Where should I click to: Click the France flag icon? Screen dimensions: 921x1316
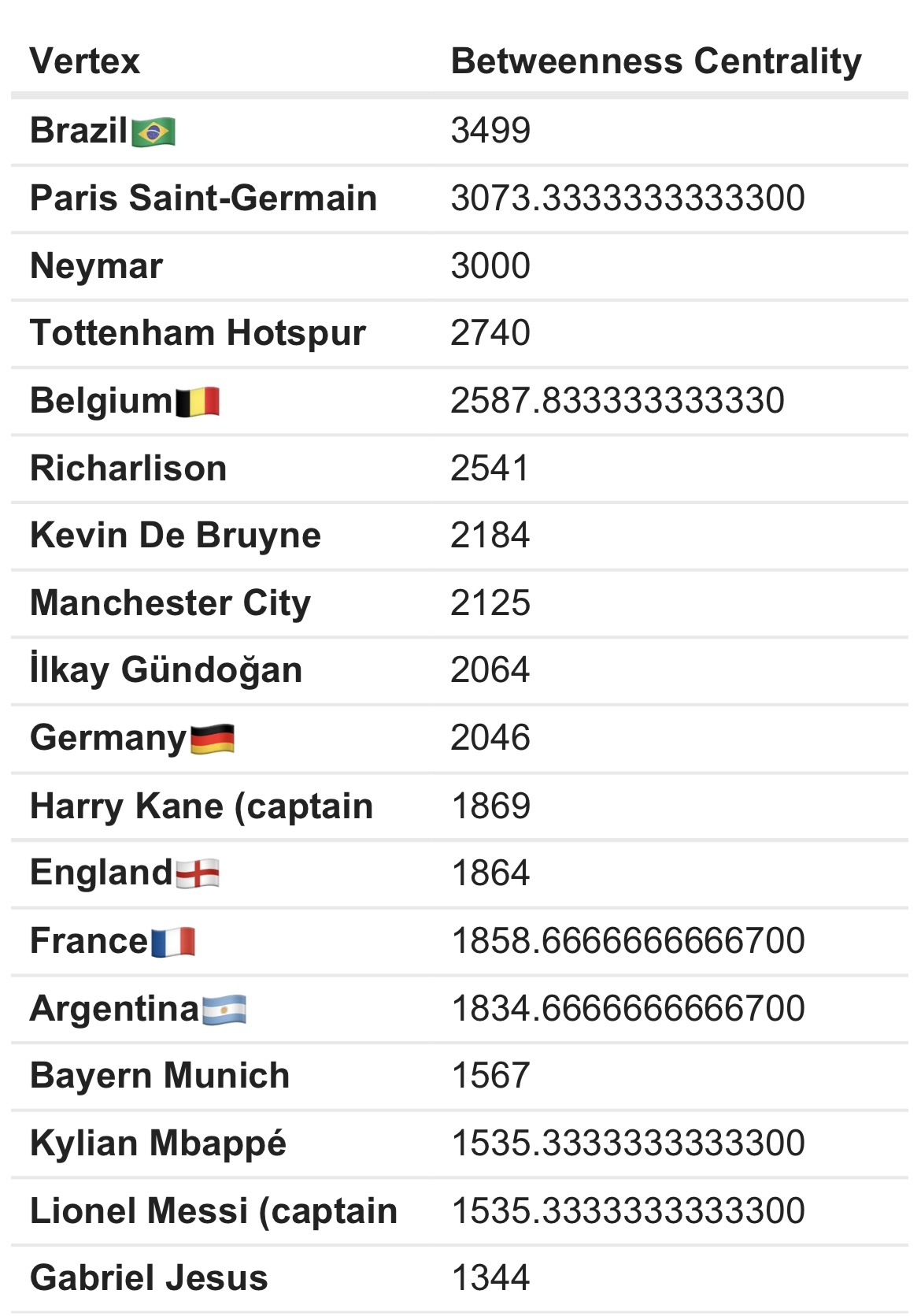coord(173,942)
